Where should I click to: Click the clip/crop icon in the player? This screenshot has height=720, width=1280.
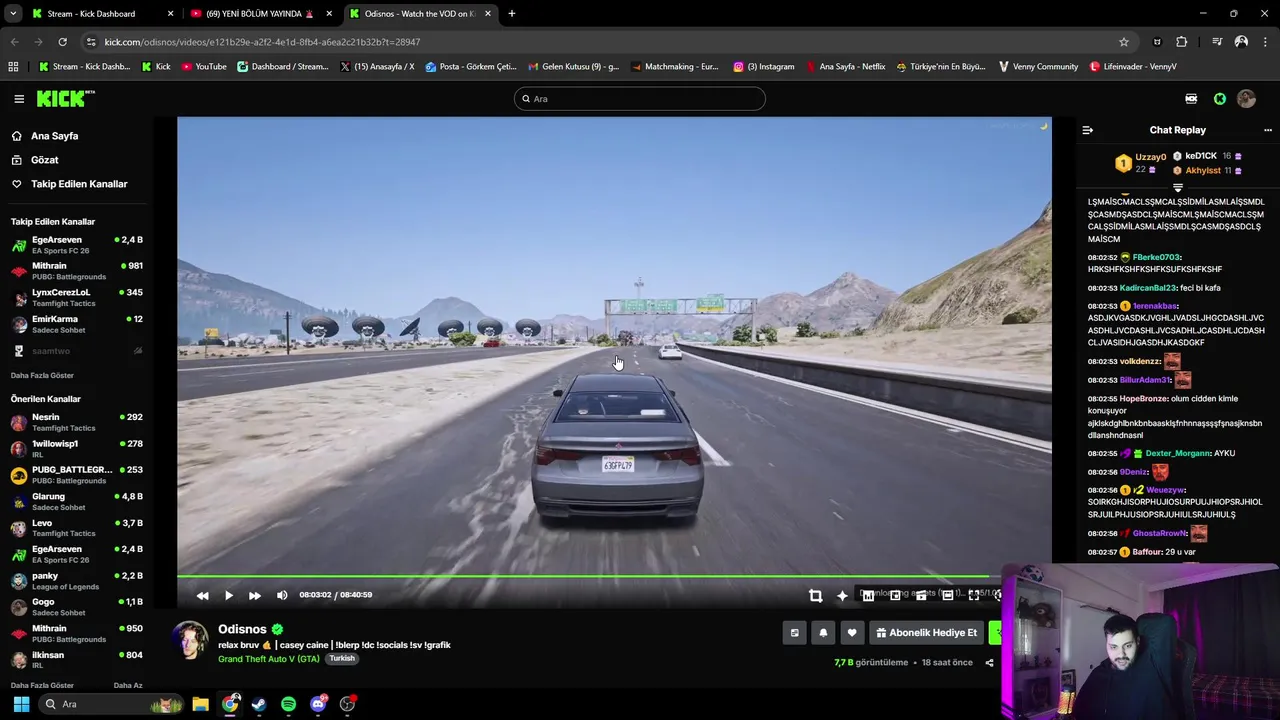click(x=815, y=595)
